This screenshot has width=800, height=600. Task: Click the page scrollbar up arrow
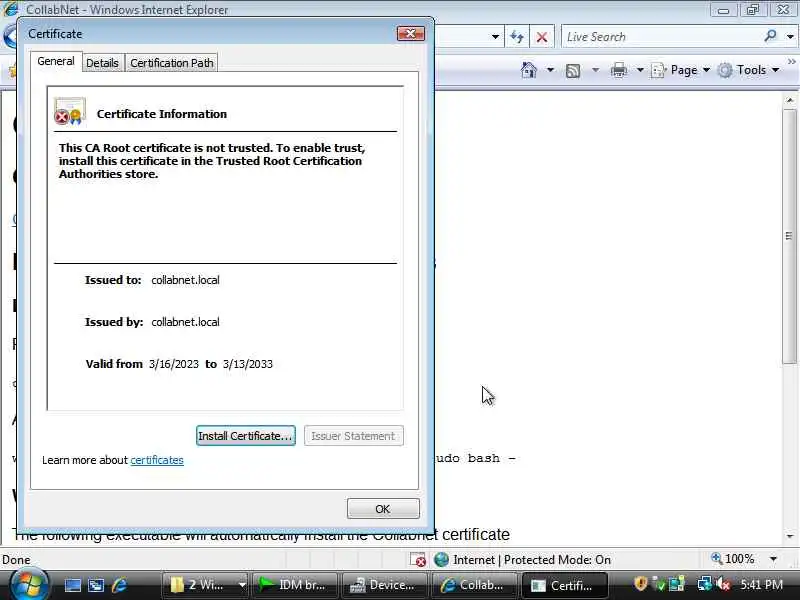point(790,101)
